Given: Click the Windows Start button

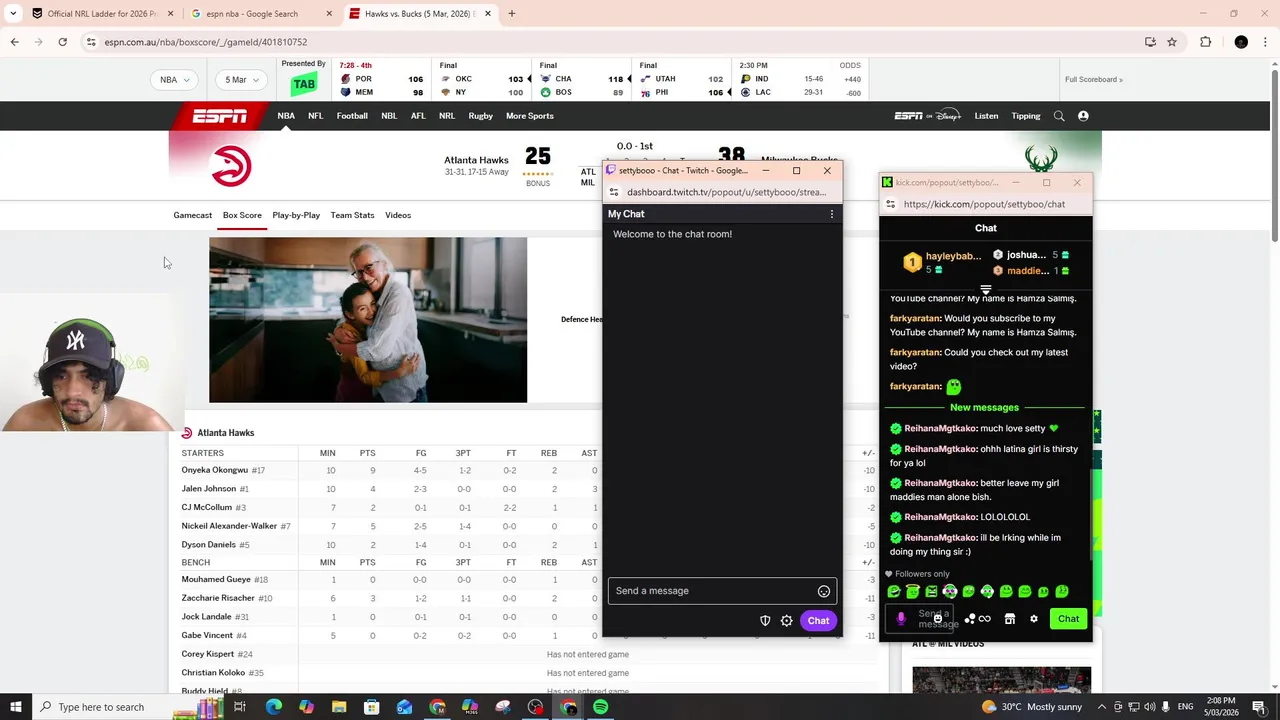Looking at the screenshot, I should [15, 707].
